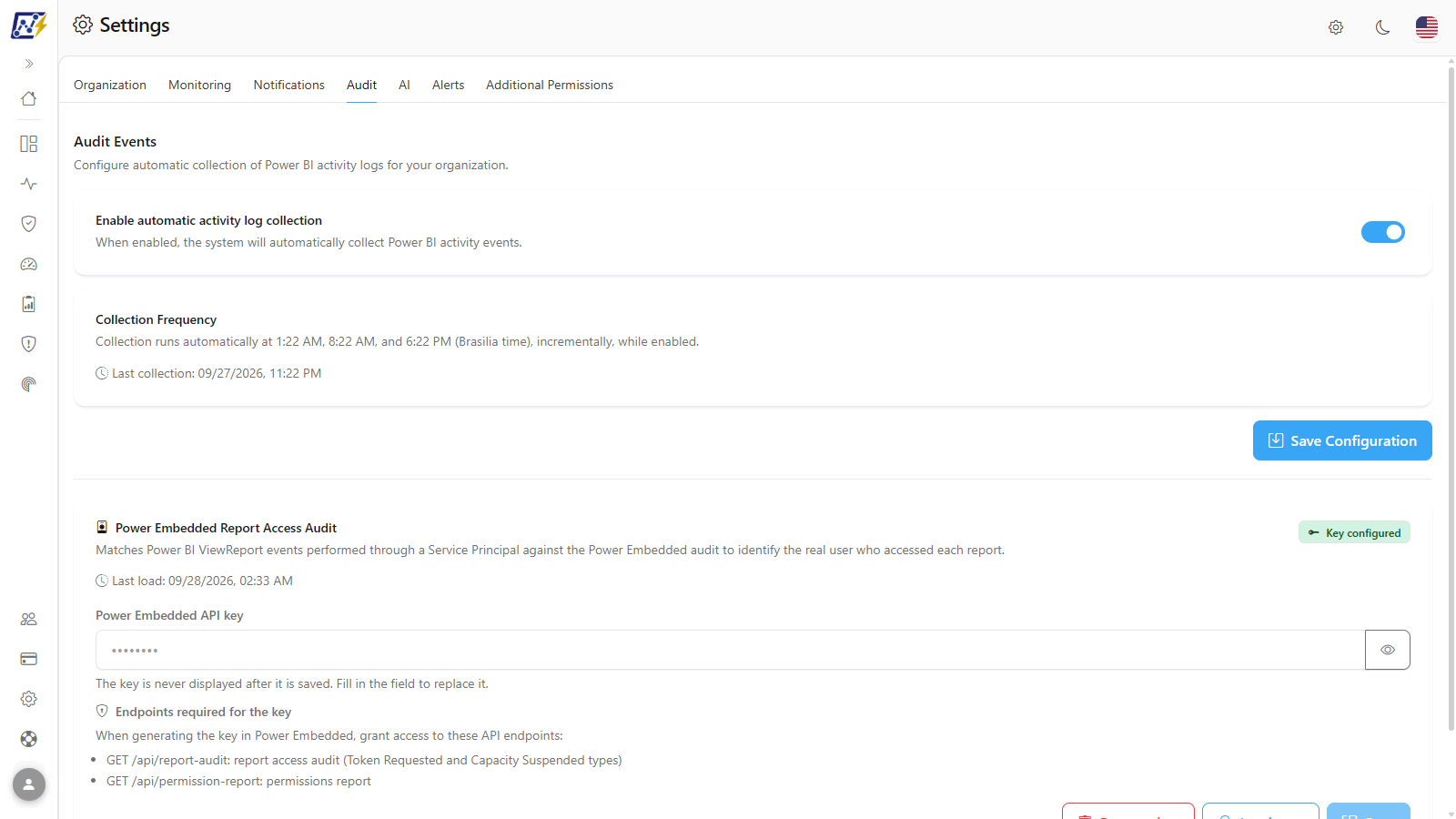The height and width of the screenshot is (819, 1456).
Task: Open the Additional Permissions tab
Action: point(550,85)
